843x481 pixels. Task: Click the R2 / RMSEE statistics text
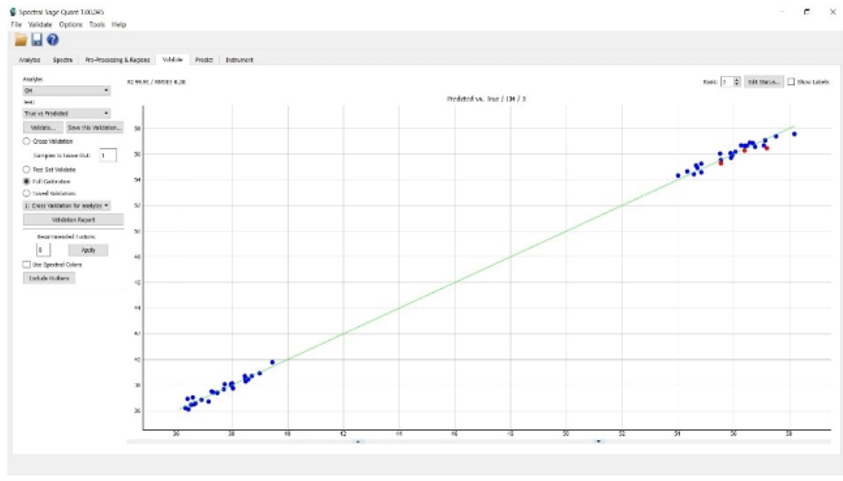tap(156, 82)
